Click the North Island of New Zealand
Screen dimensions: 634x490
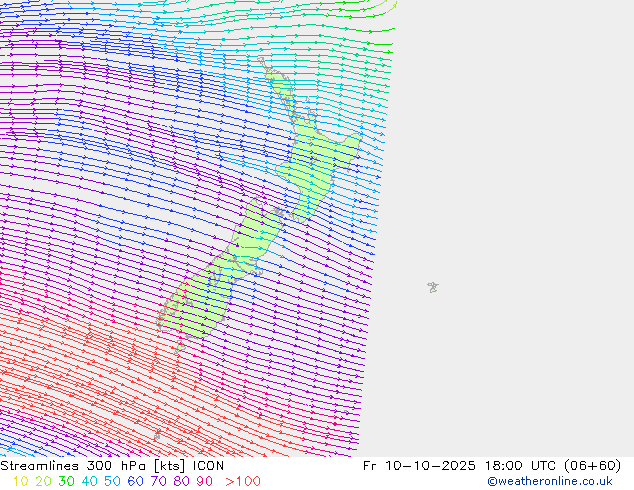pyautogui.click(x=313, y=162)
